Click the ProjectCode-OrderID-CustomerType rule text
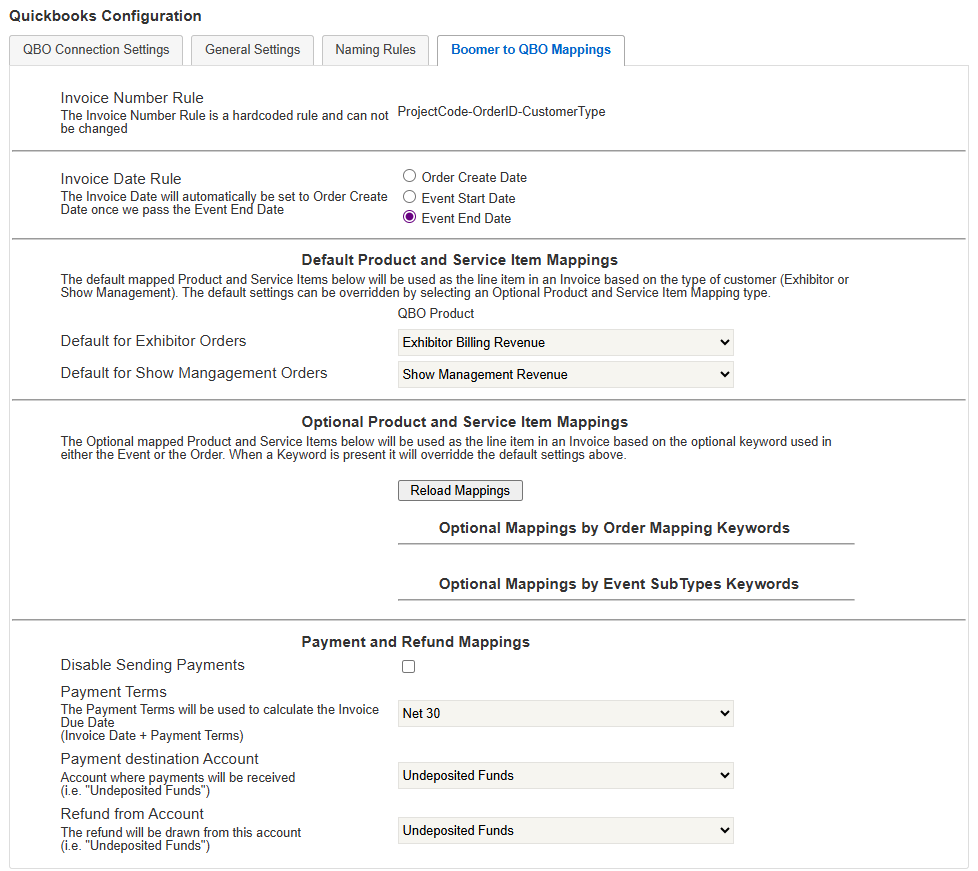This screenshot has height=871, width=978. [x=501, y=112]
